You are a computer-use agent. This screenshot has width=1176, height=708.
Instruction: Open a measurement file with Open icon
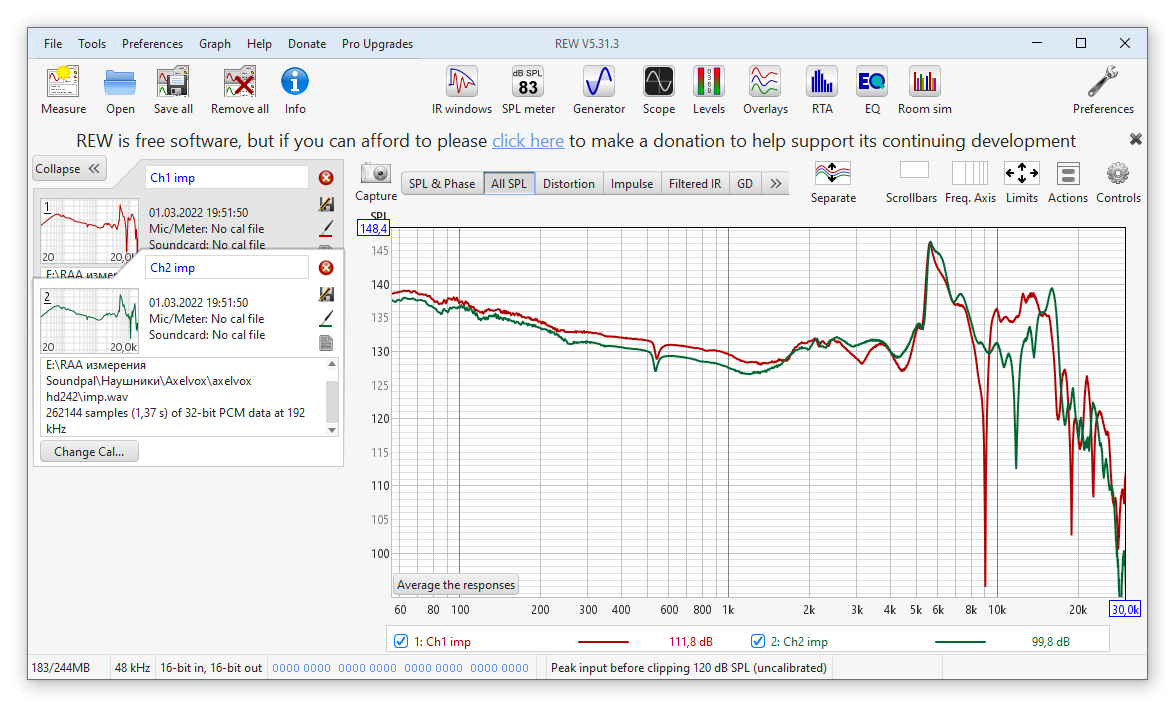pyautogui.click(x=120, y=82)
